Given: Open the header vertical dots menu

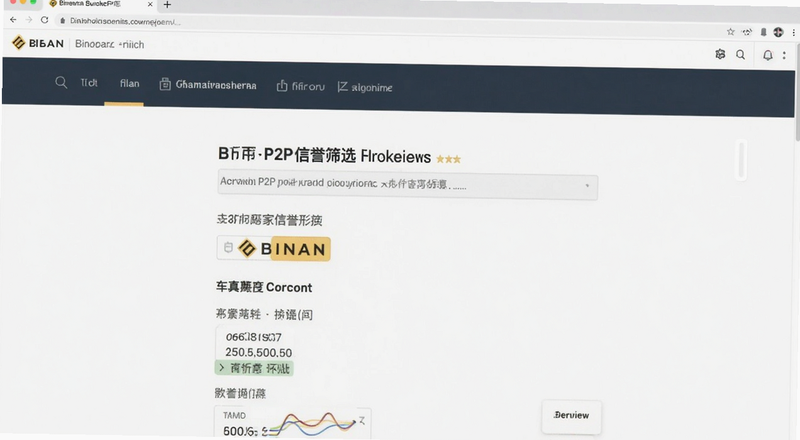Looking at the screenshot, I should tap(784, 55).
